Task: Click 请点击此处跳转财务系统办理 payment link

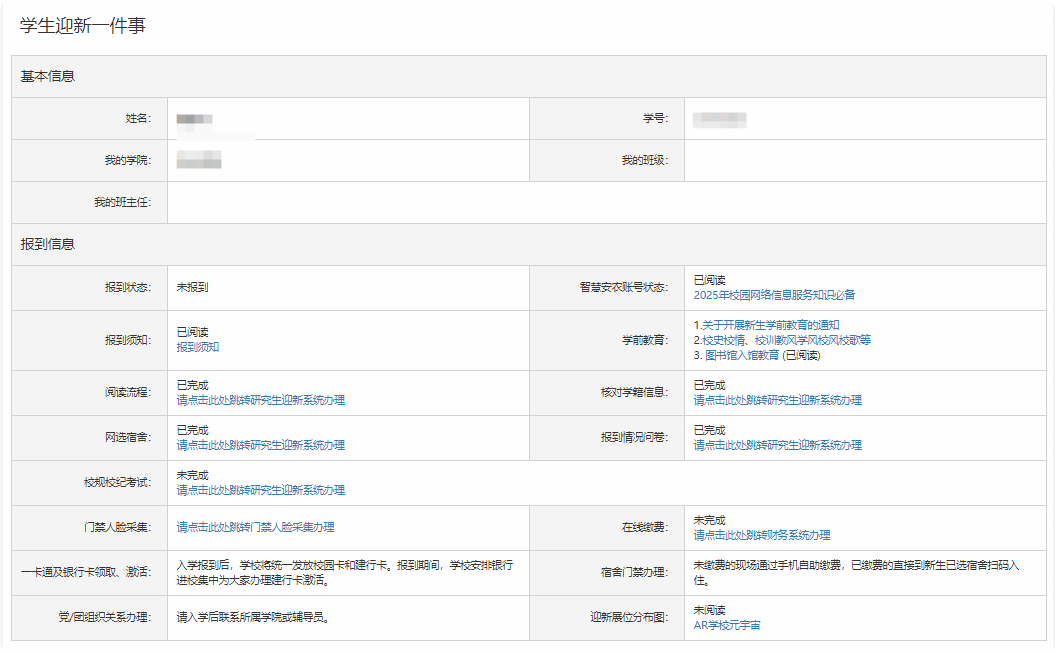Action: click(761, 535)
